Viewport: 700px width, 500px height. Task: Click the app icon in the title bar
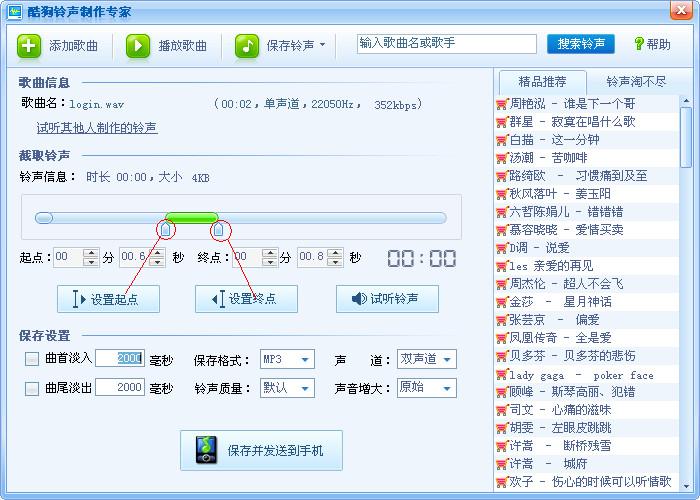click(15, 11)
